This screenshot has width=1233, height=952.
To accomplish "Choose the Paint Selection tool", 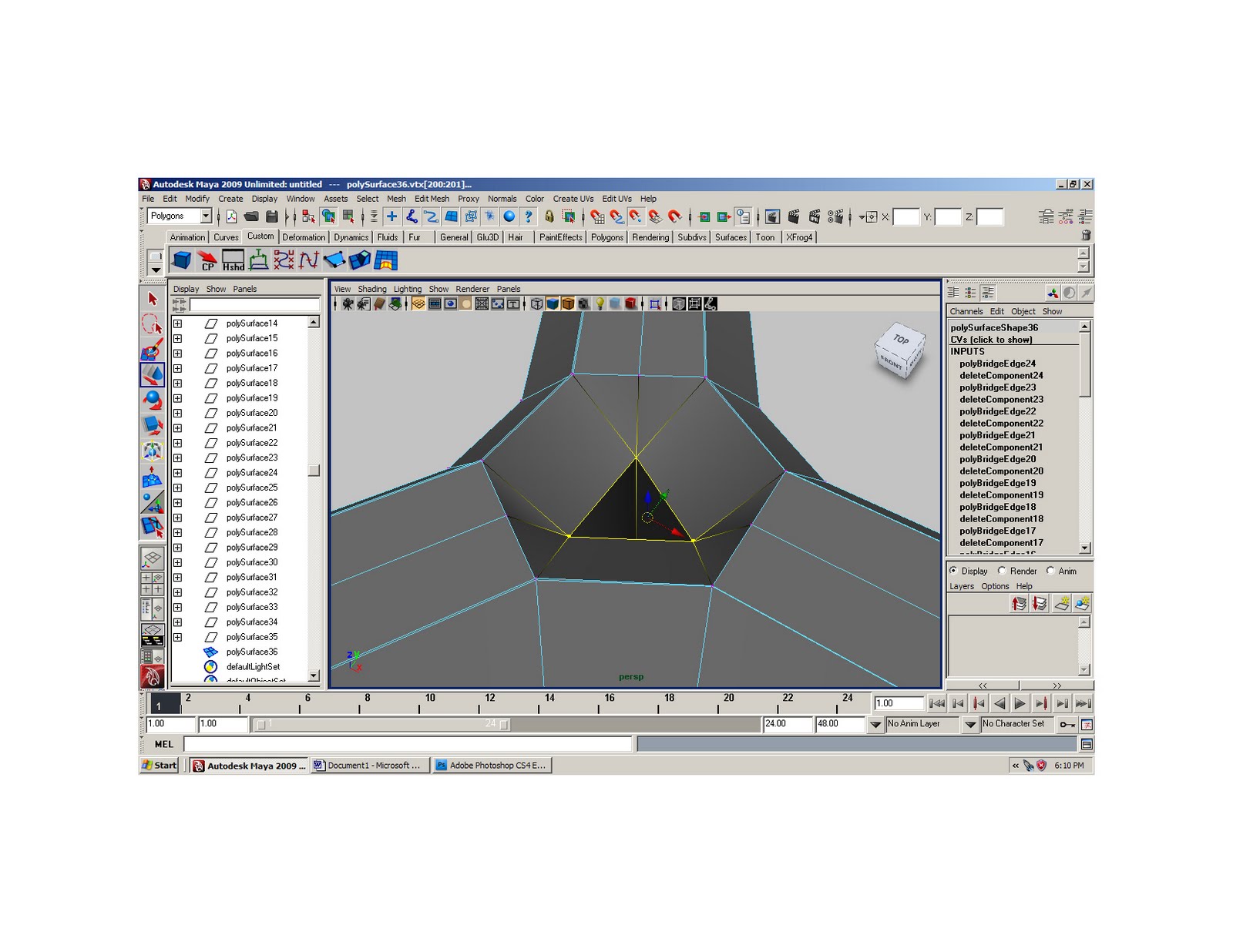I will (x=152, y=350).
